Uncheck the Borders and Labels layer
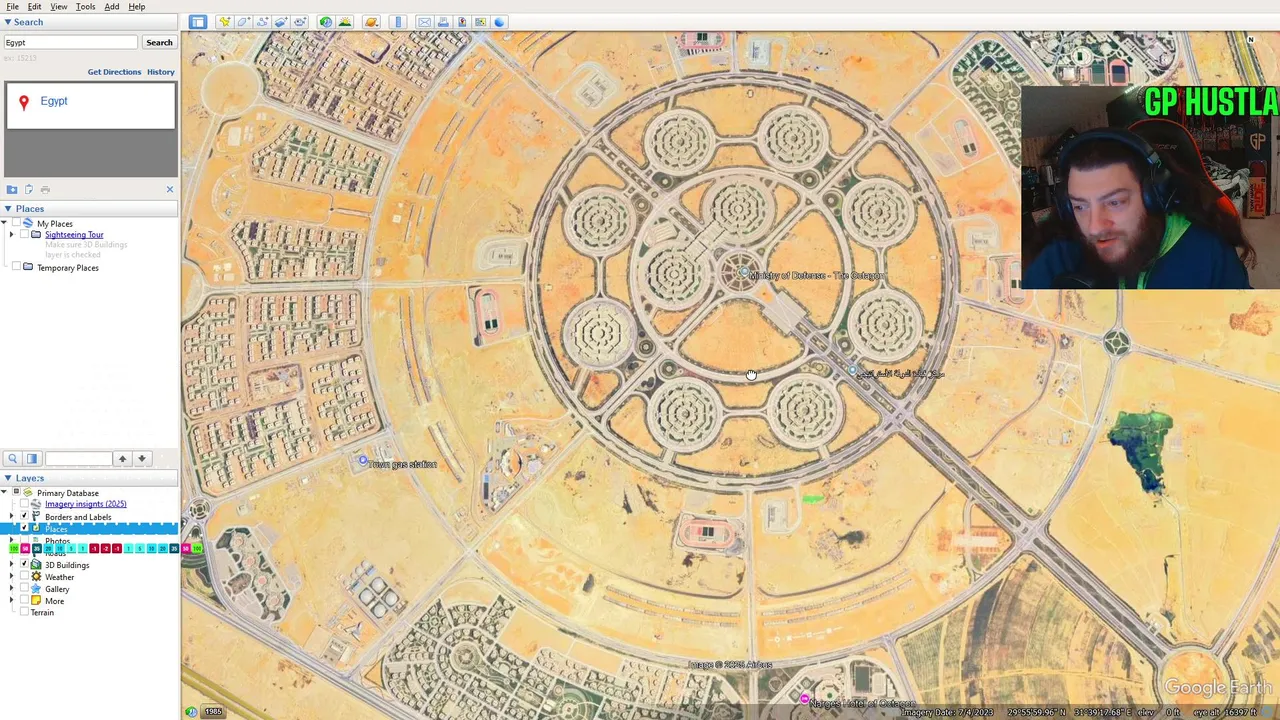 point(24,517)
